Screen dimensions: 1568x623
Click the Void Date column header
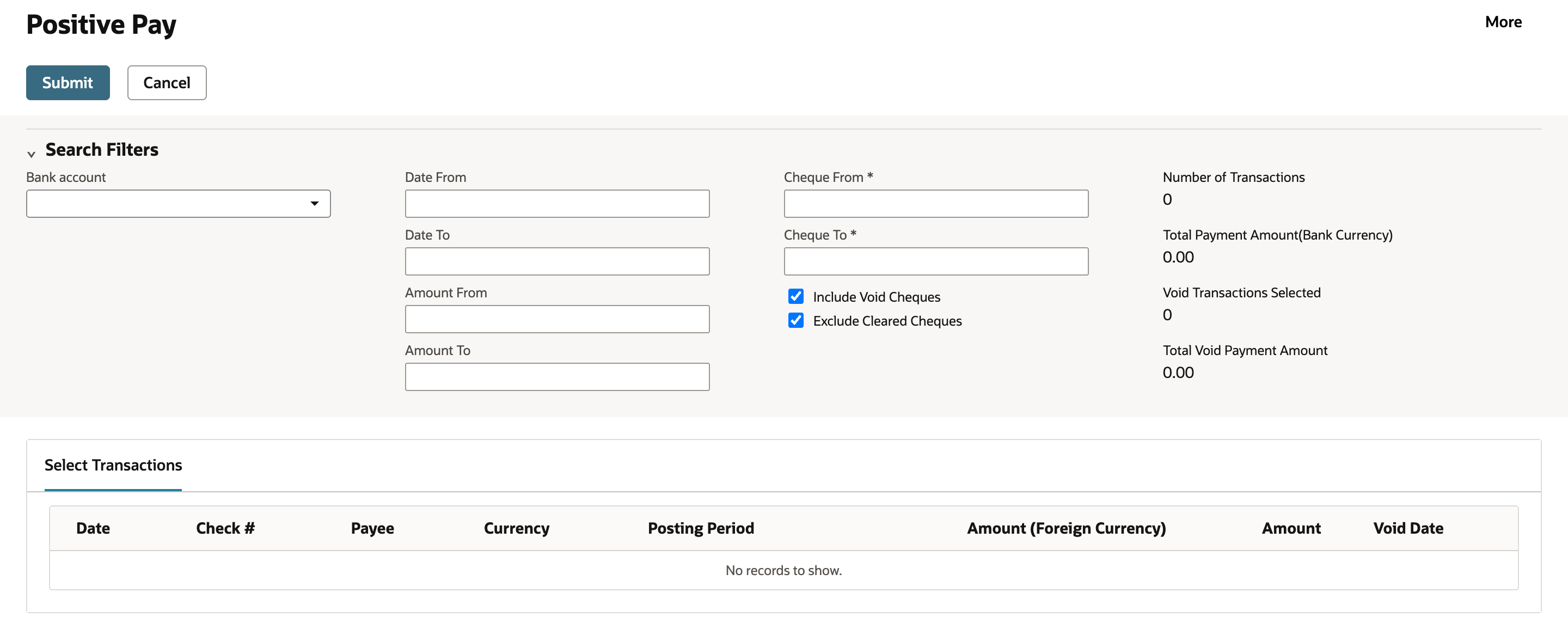coord(1408,528)
